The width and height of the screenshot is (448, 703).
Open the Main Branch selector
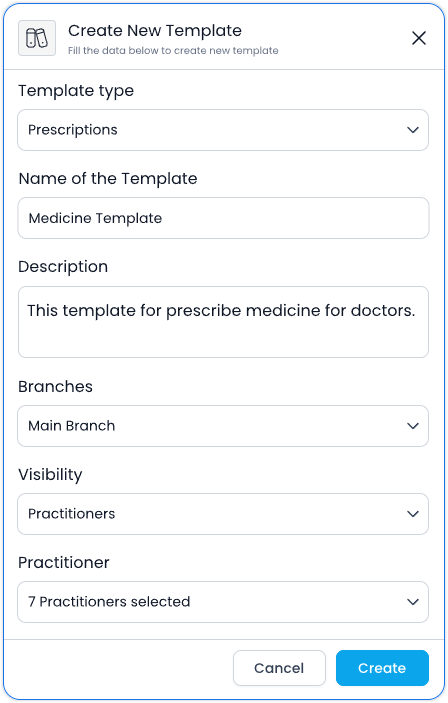(x=223, y=426)
